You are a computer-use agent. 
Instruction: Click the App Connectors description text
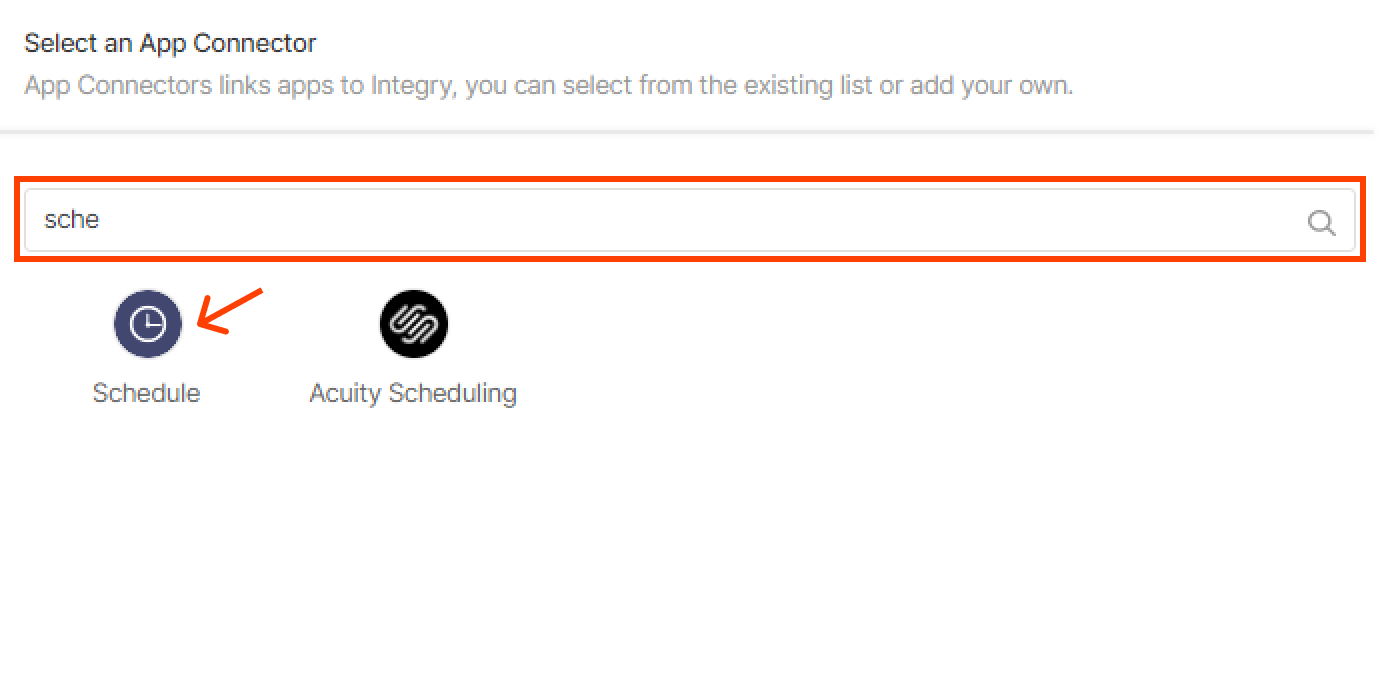pos(548,85)
